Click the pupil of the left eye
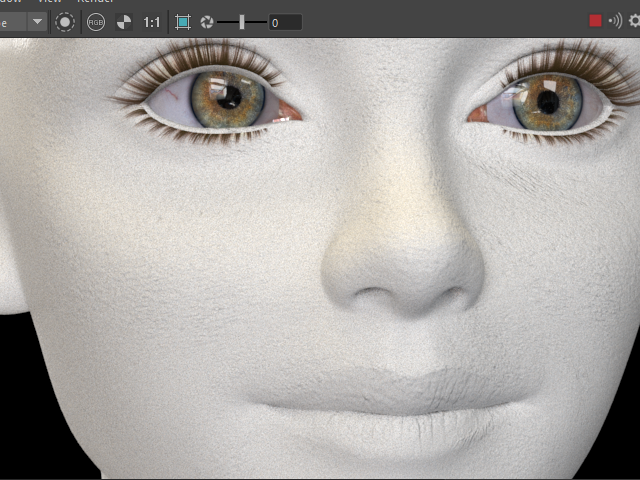Screen dimensions: 640x480 pos(229,96)
